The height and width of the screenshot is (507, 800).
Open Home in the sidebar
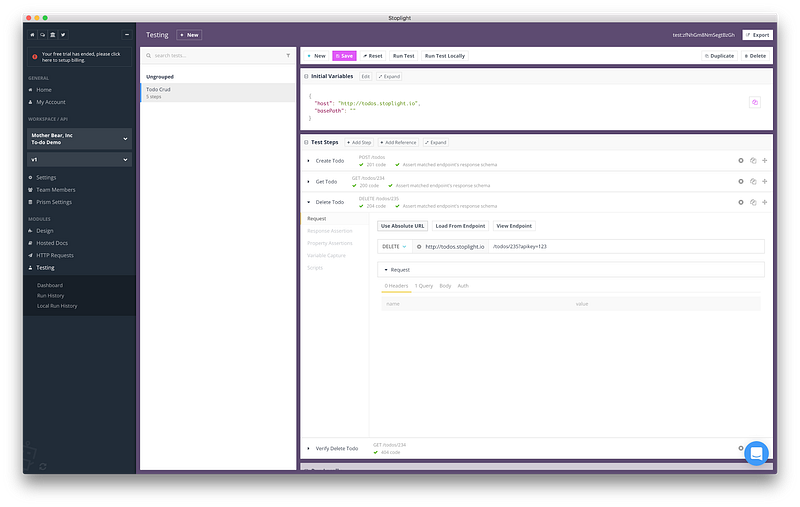pos(43,90)
